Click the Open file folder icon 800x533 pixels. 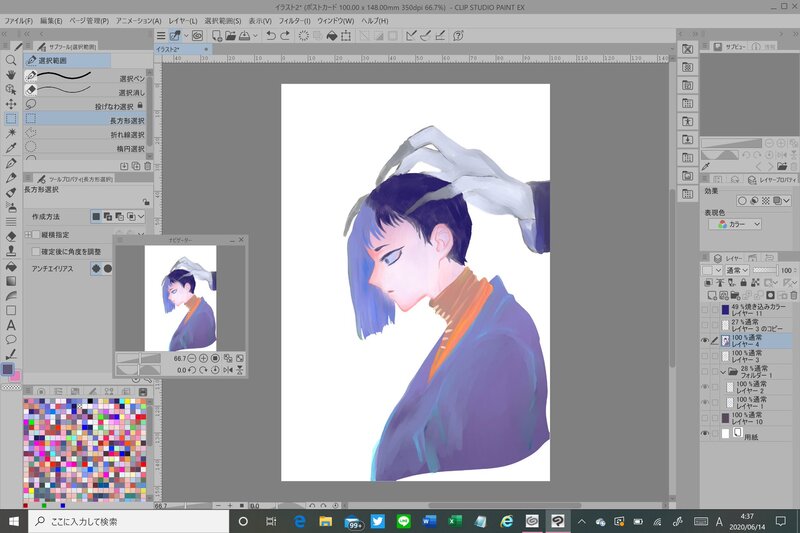(230, 35)
